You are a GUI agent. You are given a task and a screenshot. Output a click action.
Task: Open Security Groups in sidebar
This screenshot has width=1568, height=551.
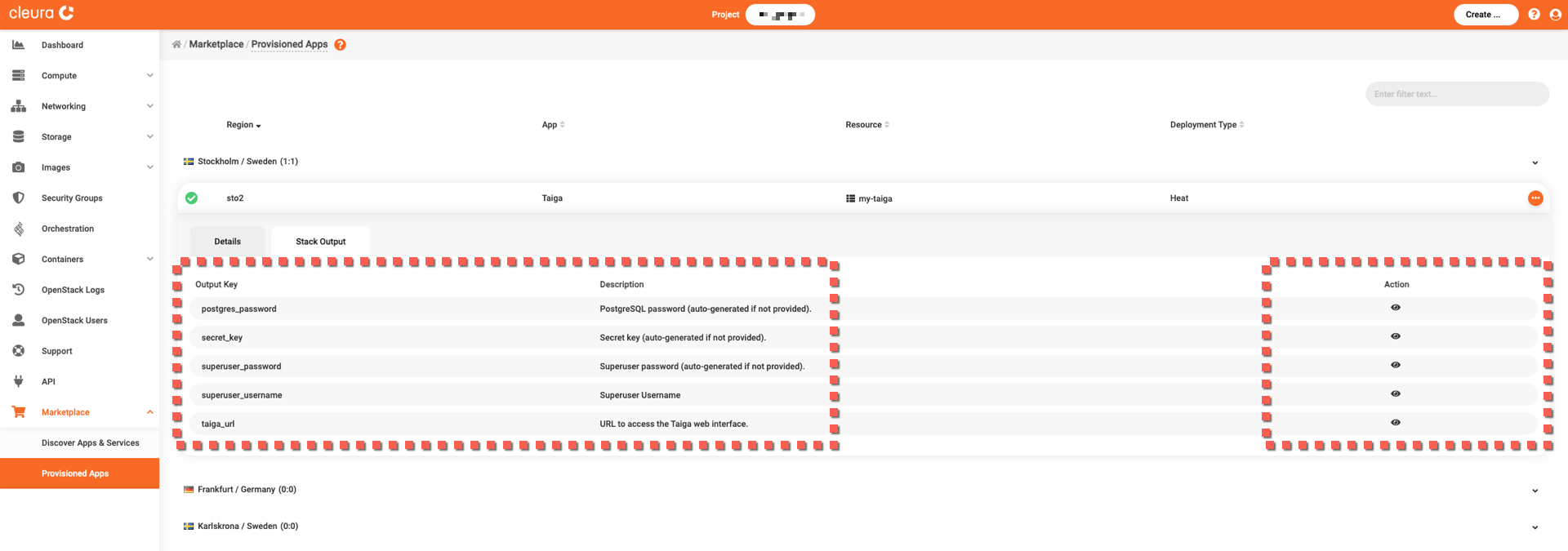72,198
